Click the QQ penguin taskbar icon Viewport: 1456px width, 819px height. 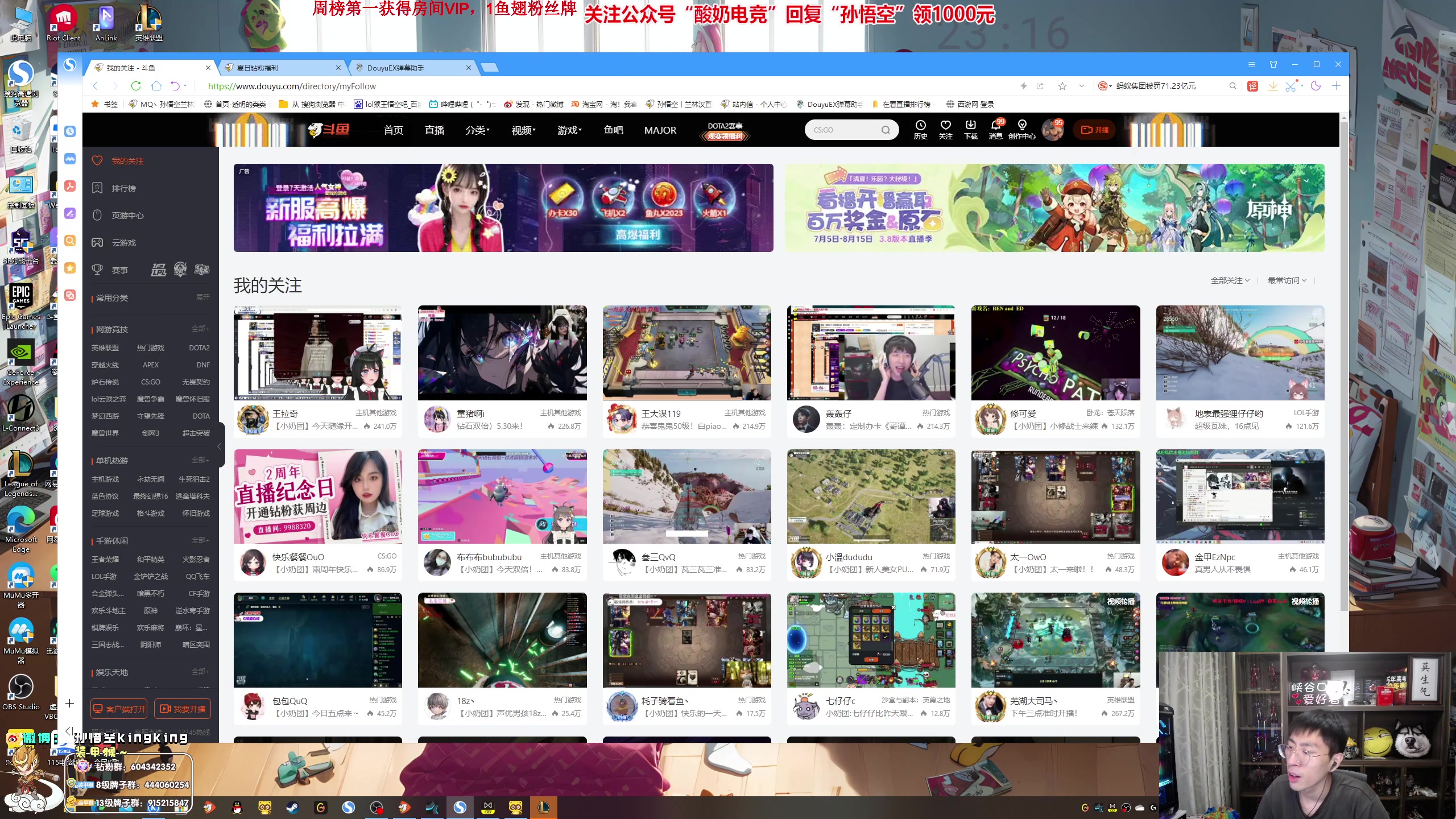237,807
